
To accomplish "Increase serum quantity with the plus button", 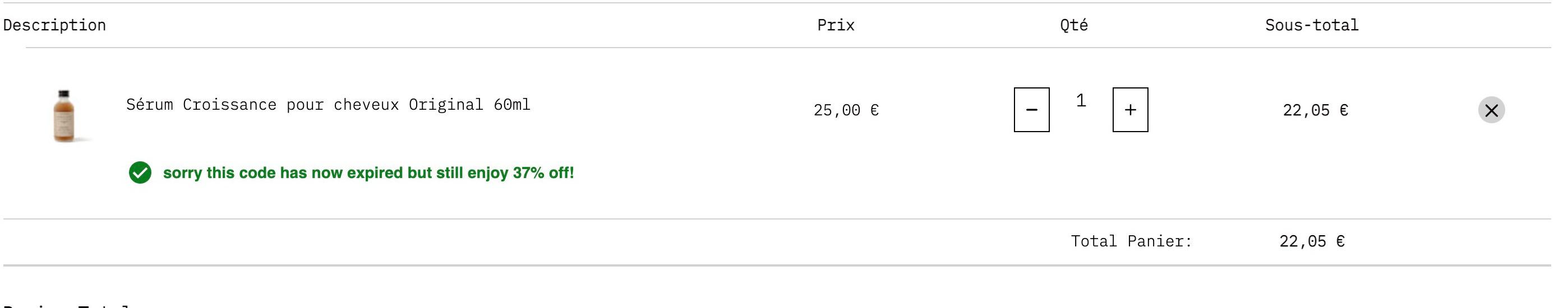I will [x=1131, y=110].
